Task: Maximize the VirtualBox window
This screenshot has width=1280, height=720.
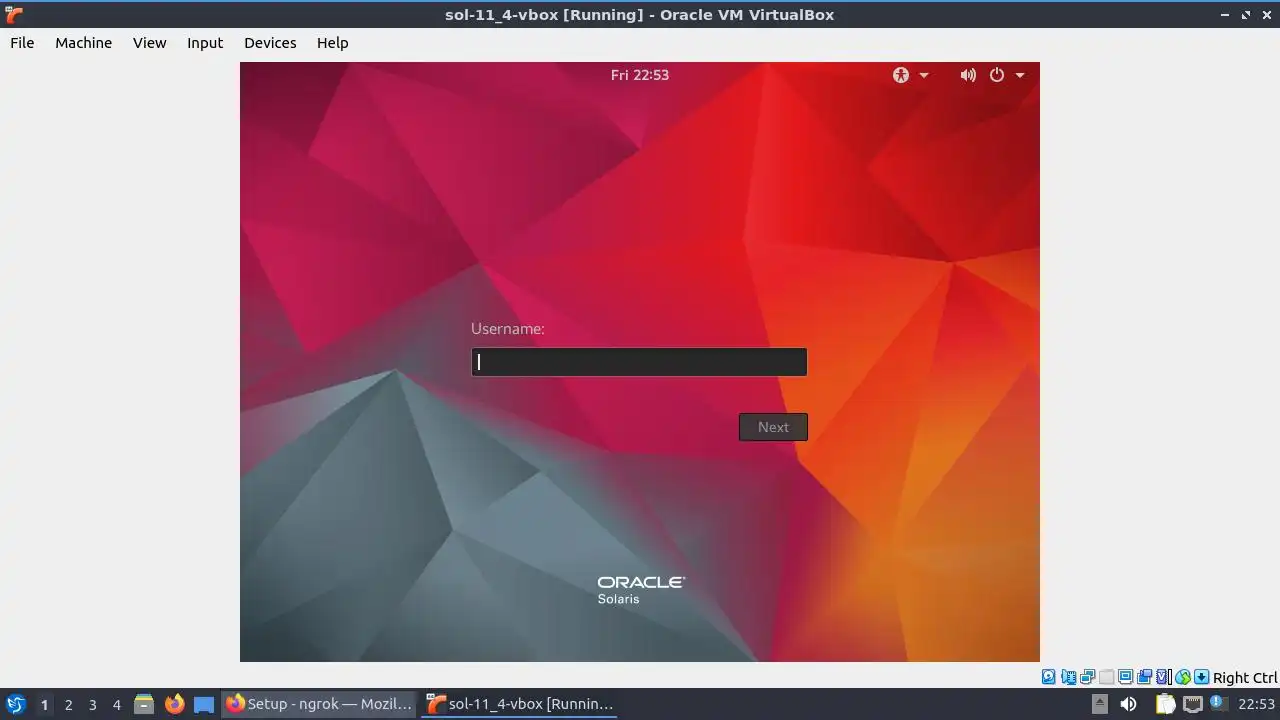Action: click(1246, 15)
